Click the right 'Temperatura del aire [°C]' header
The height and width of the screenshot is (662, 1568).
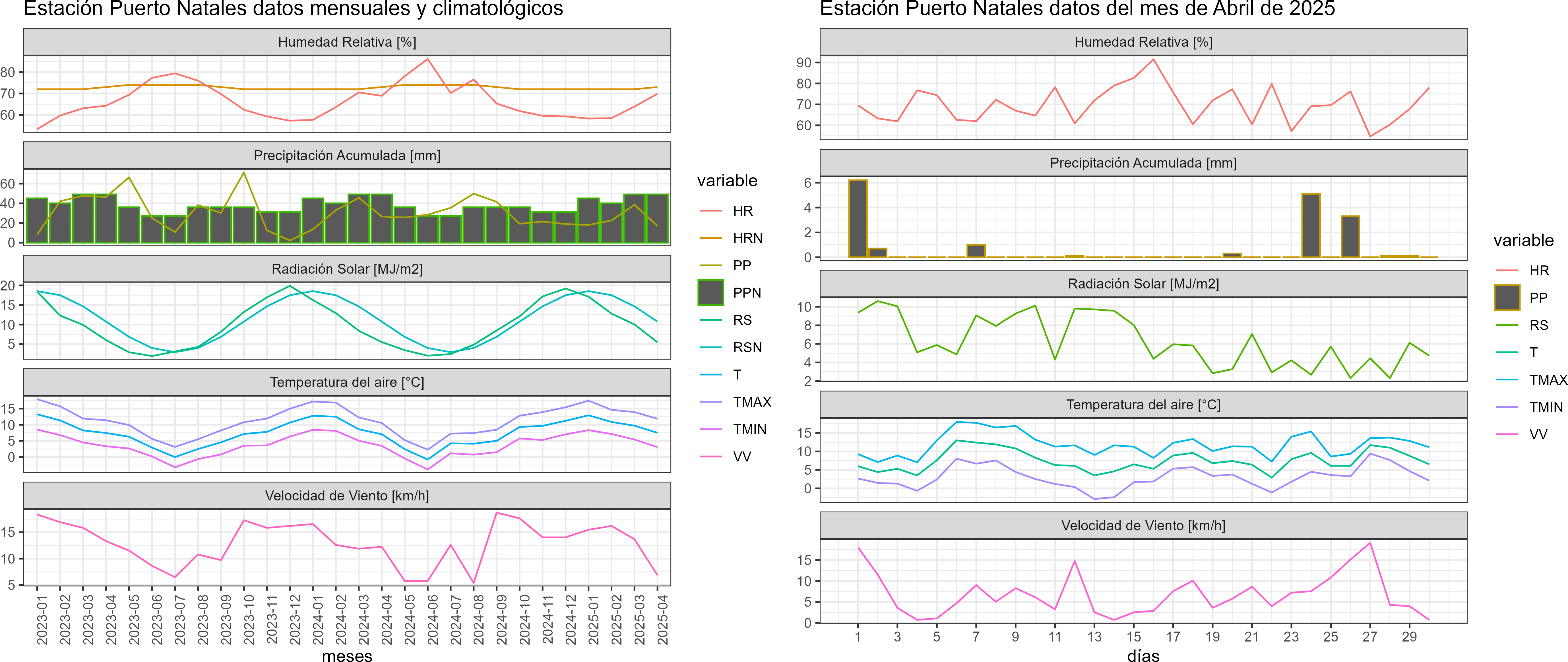1143,404
